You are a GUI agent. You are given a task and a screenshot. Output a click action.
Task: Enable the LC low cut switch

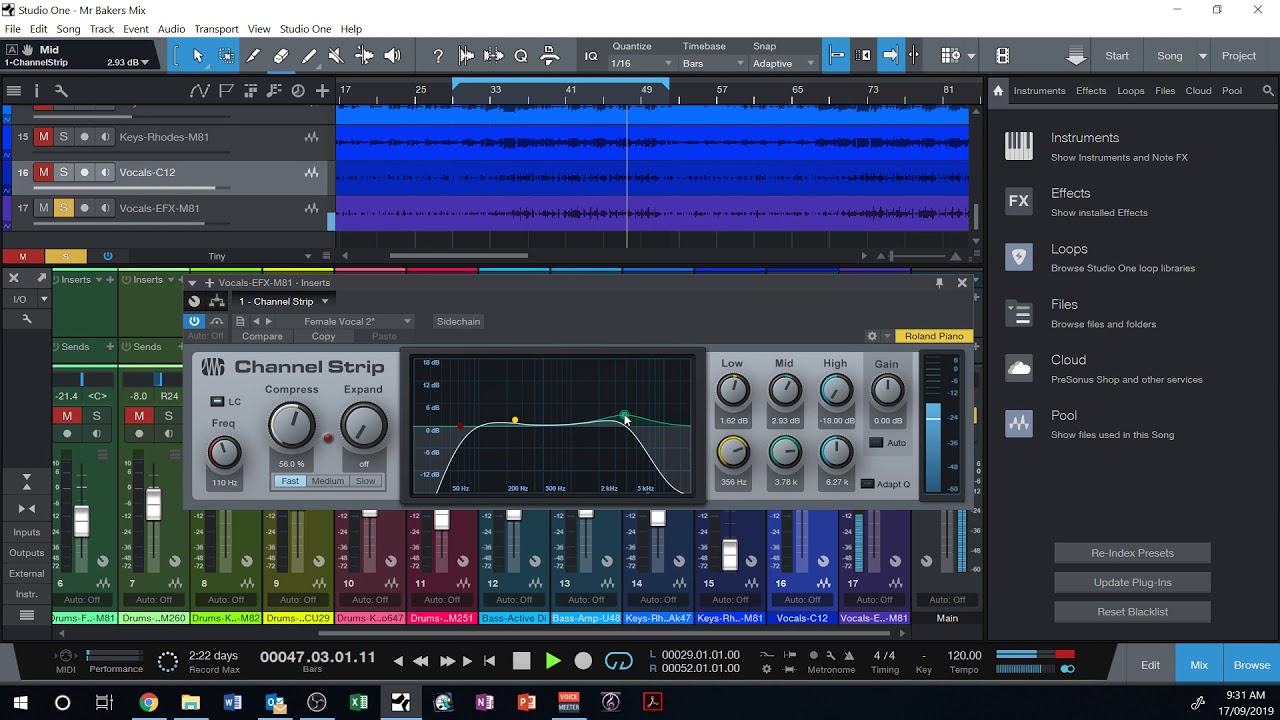coord(217,401)
